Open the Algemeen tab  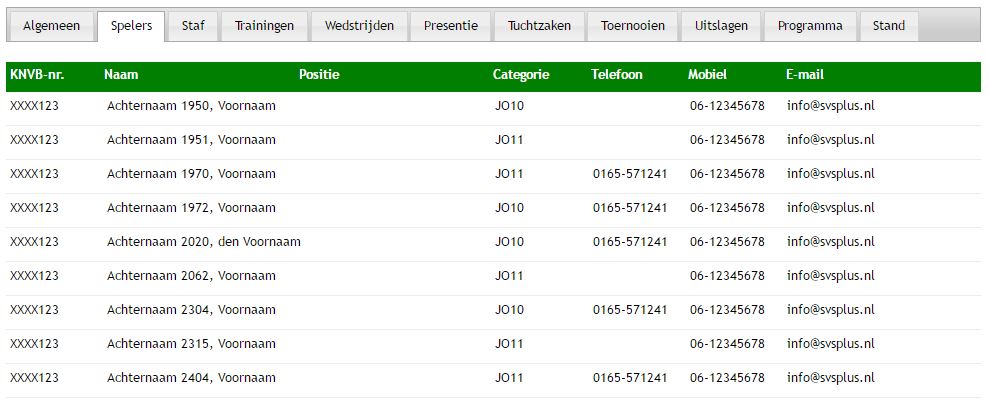(51, 25)
